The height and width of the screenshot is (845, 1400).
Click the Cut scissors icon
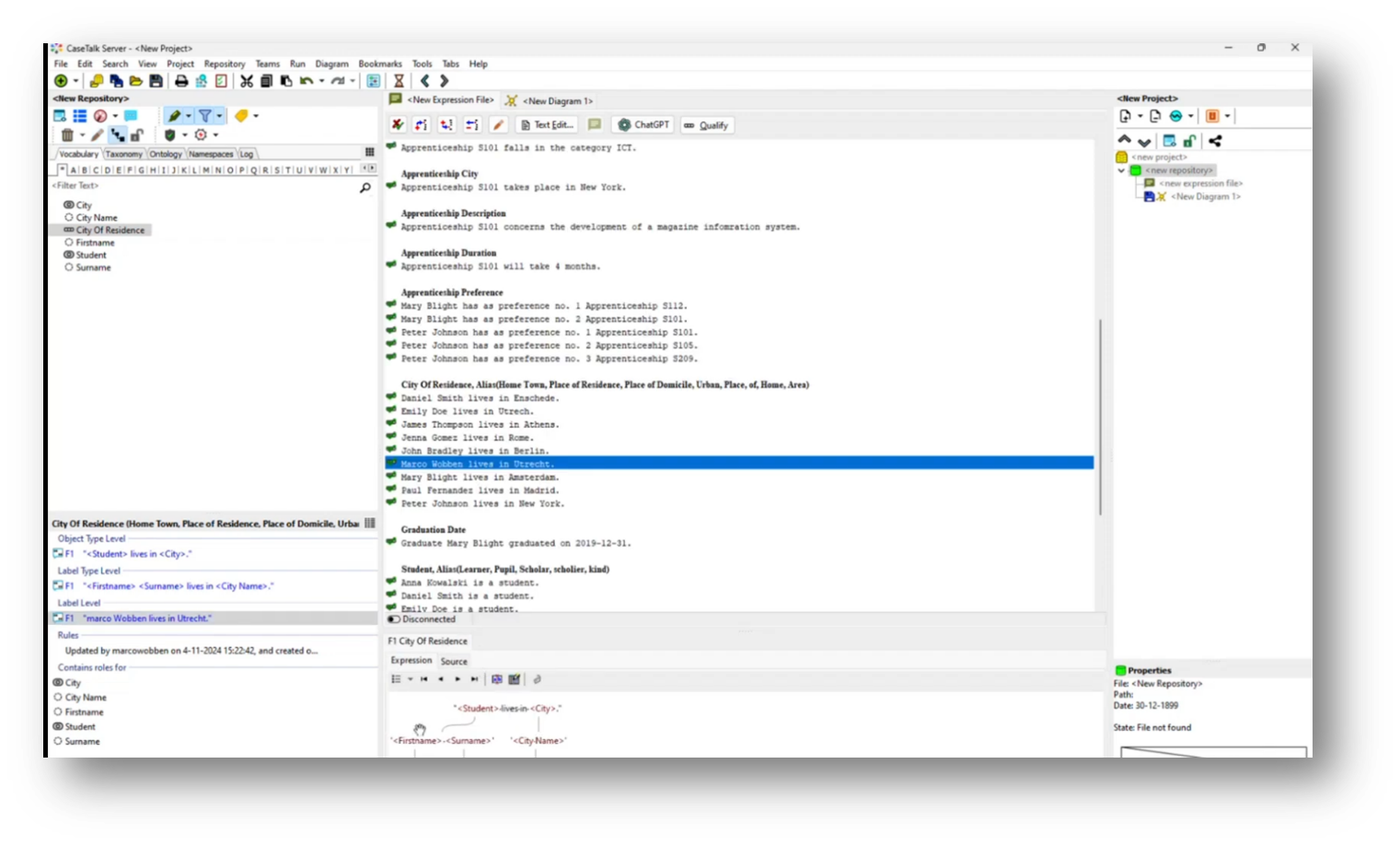[x=247, y=81]
